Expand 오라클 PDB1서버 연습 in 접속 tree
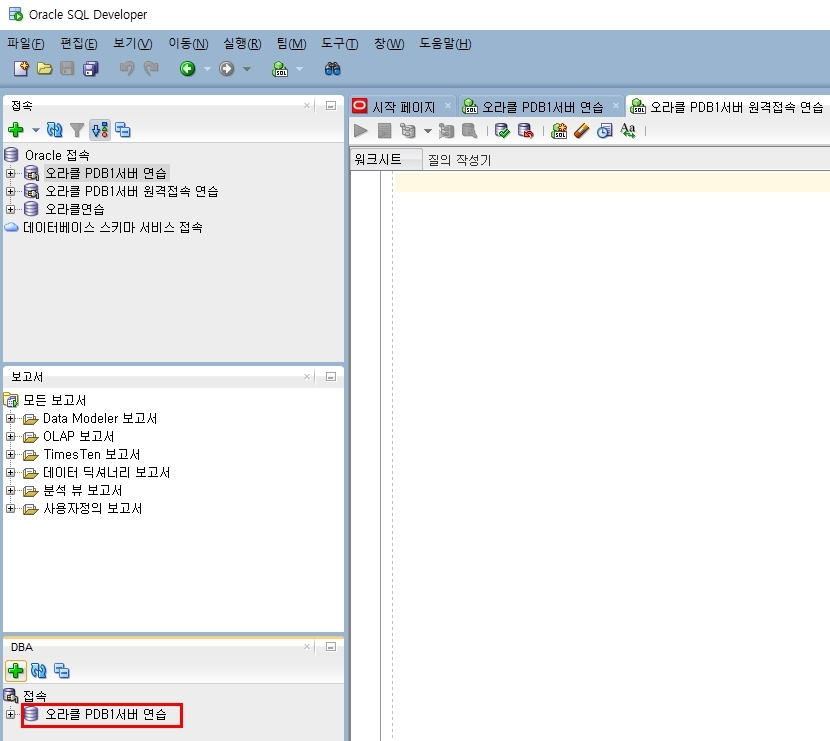Image resolution: width=830 pixels, height=741 pixels. (11, 173)
